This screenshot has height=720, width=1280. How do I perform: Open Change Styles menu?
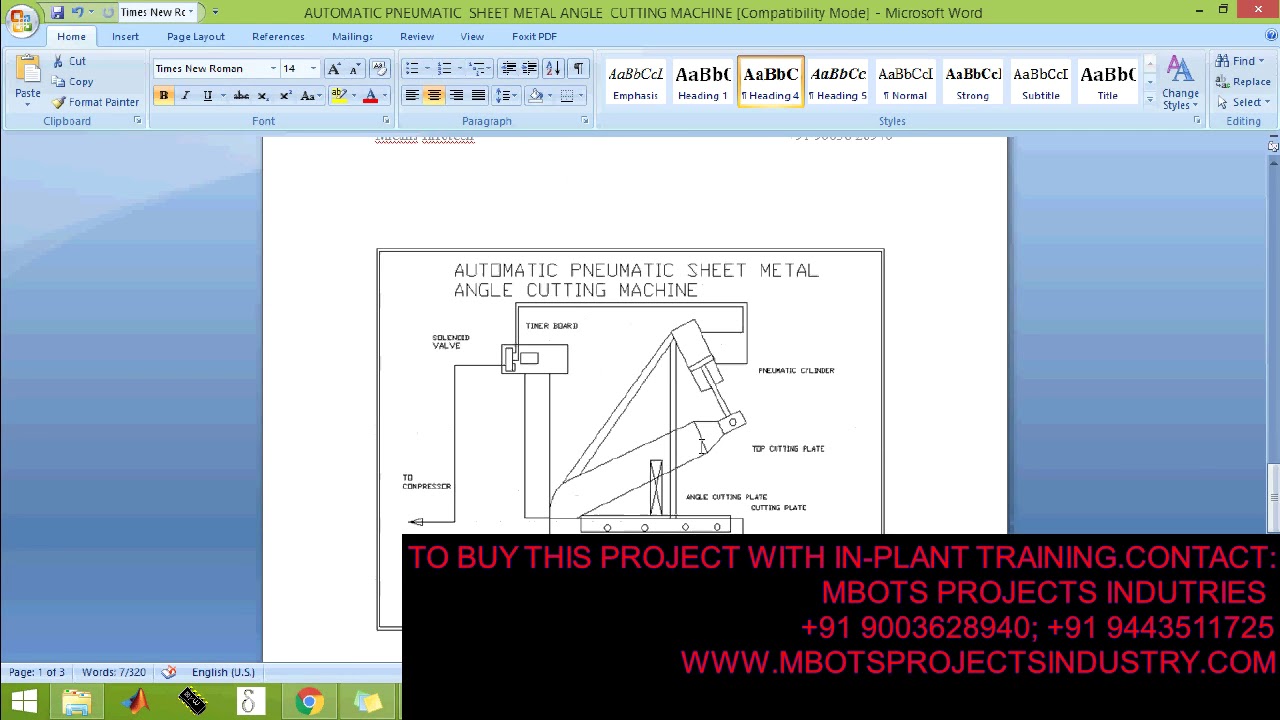click(1180, 83)
